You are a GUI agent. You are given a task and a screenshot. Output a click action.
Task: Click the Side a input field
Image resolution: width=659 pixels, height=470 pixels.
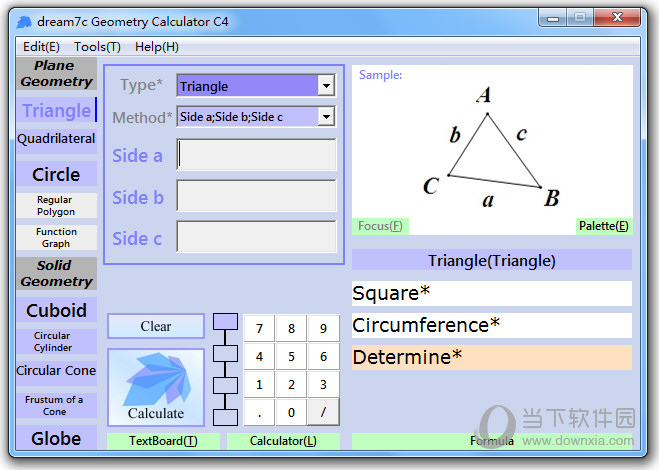(x=257, y=155)
